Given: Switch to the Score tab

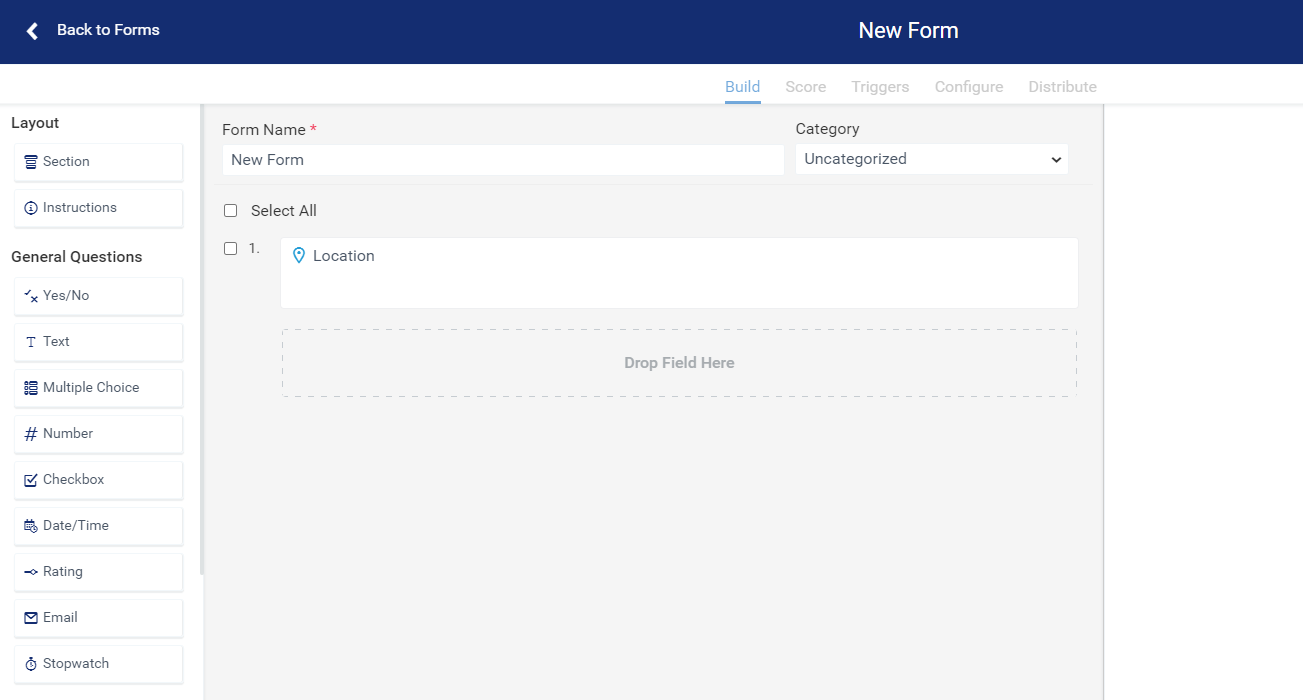Looking at the screenshot, I should tap(805, 87).
